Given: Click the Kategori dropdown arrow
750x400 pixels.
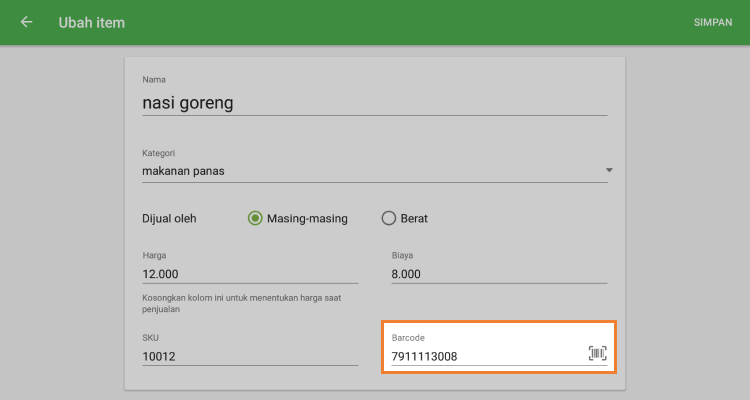Looking at the screenshot, I should [x=608, y=171].
